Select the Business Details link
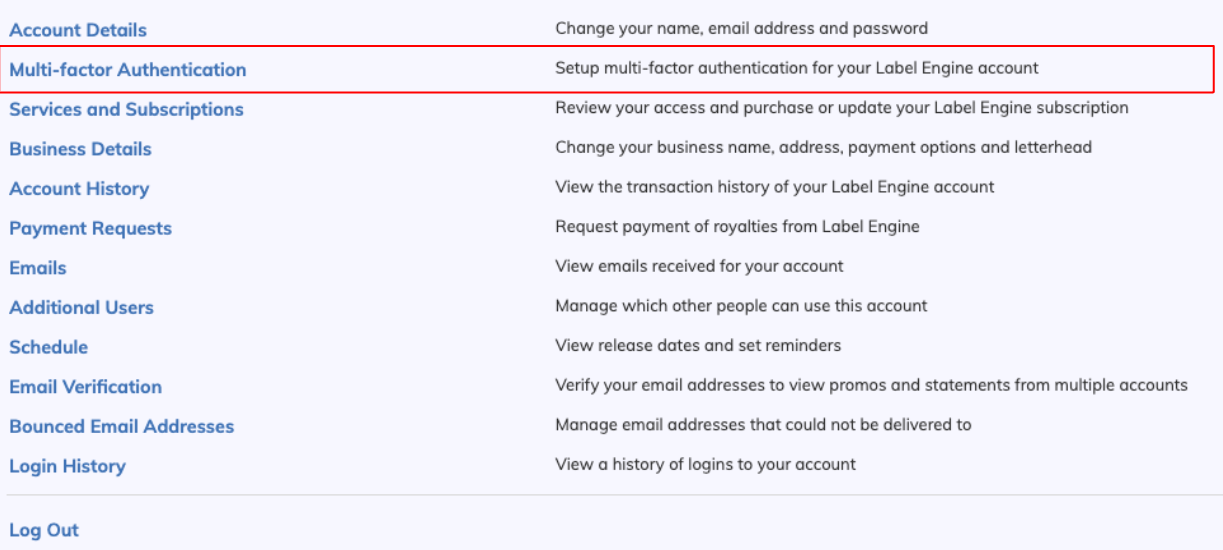Screen dimensions: 1223x550 click(x=81, y=149)
